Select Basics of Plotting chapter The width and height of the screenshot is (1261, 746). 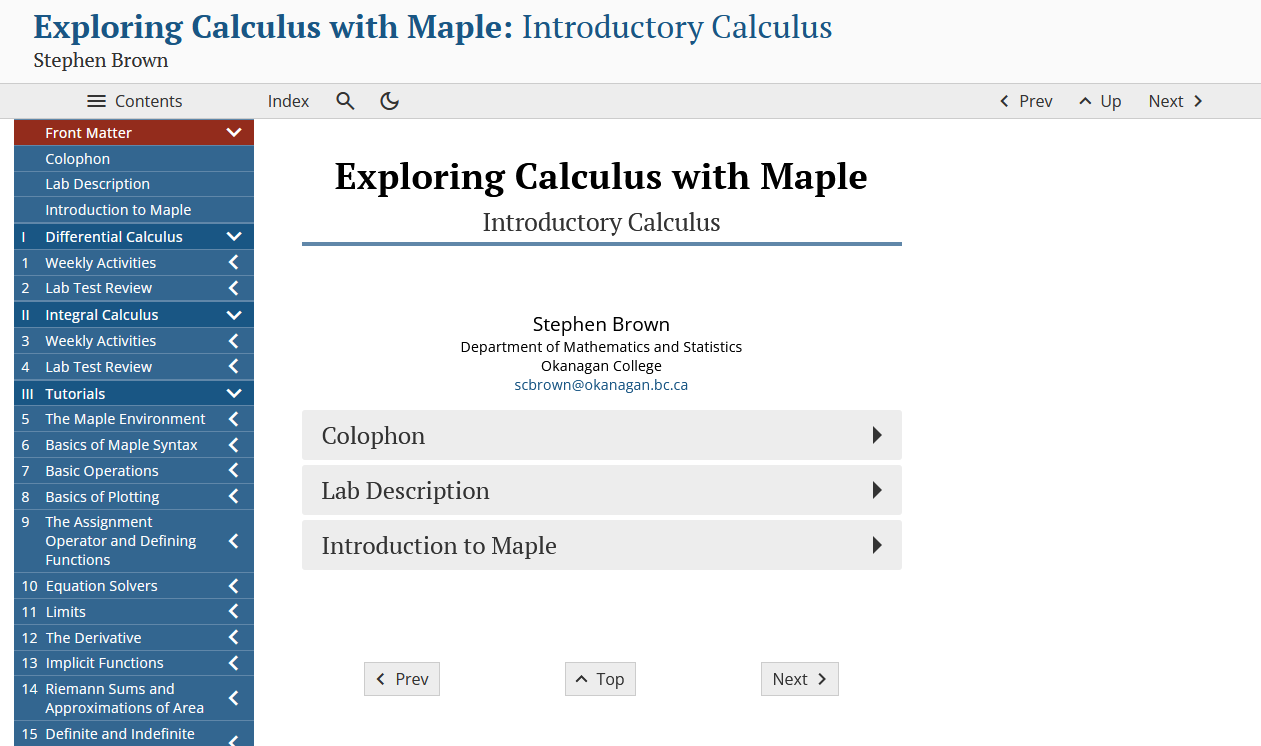point(102,497)
